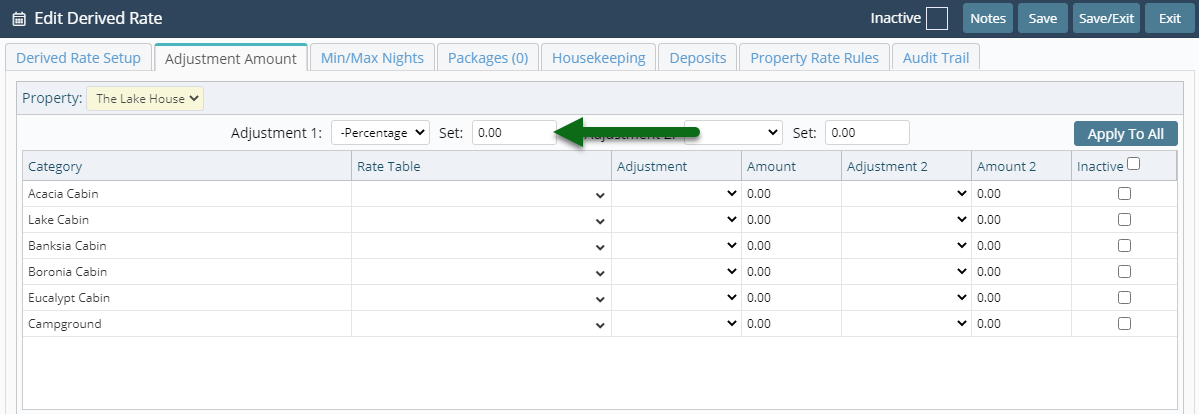Select the Banksia Cabin category cell
This screenshot has width=1199, height=414.
point(187,246)
